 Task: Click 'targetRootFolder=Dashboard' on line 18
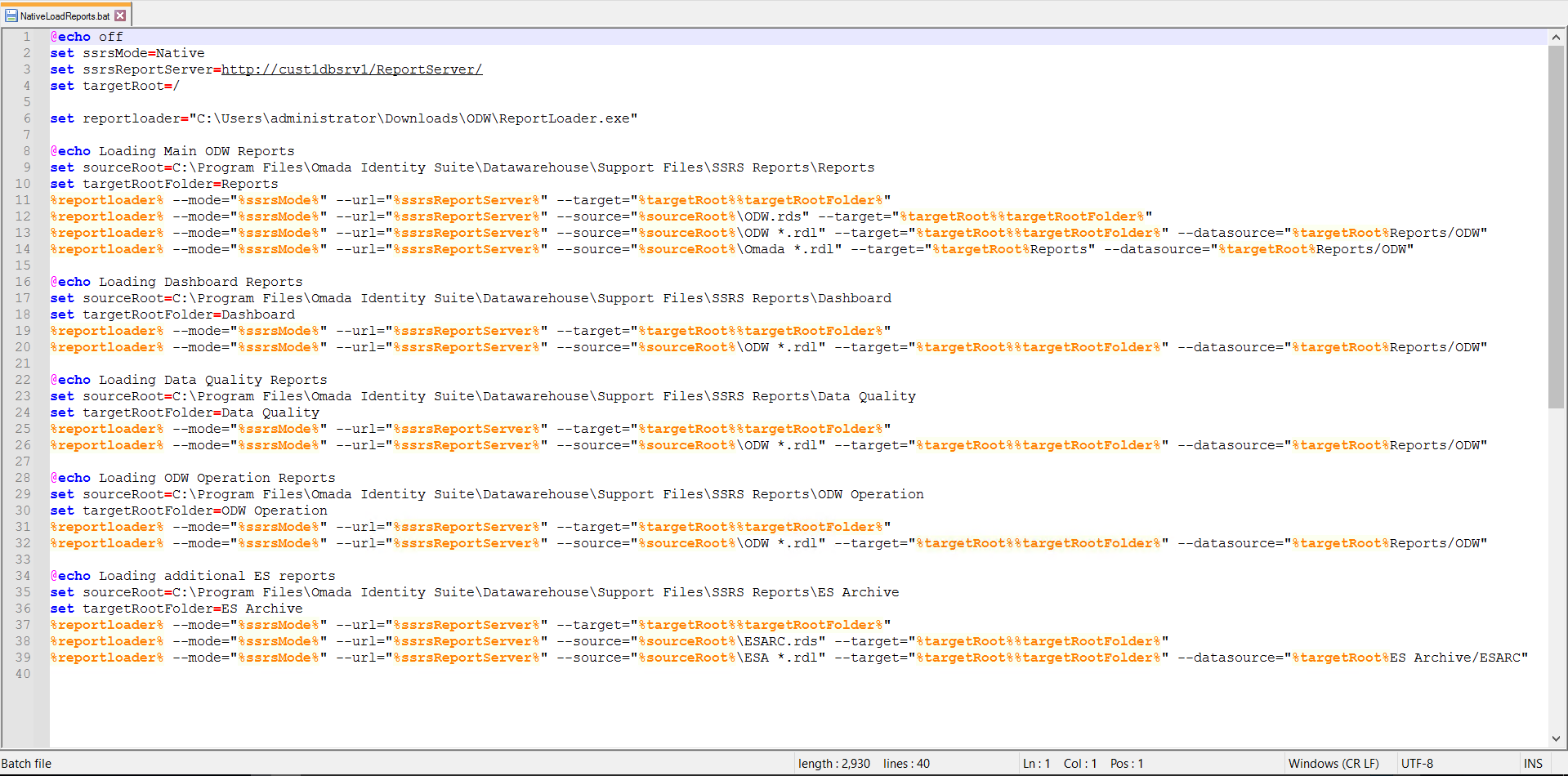189,314
